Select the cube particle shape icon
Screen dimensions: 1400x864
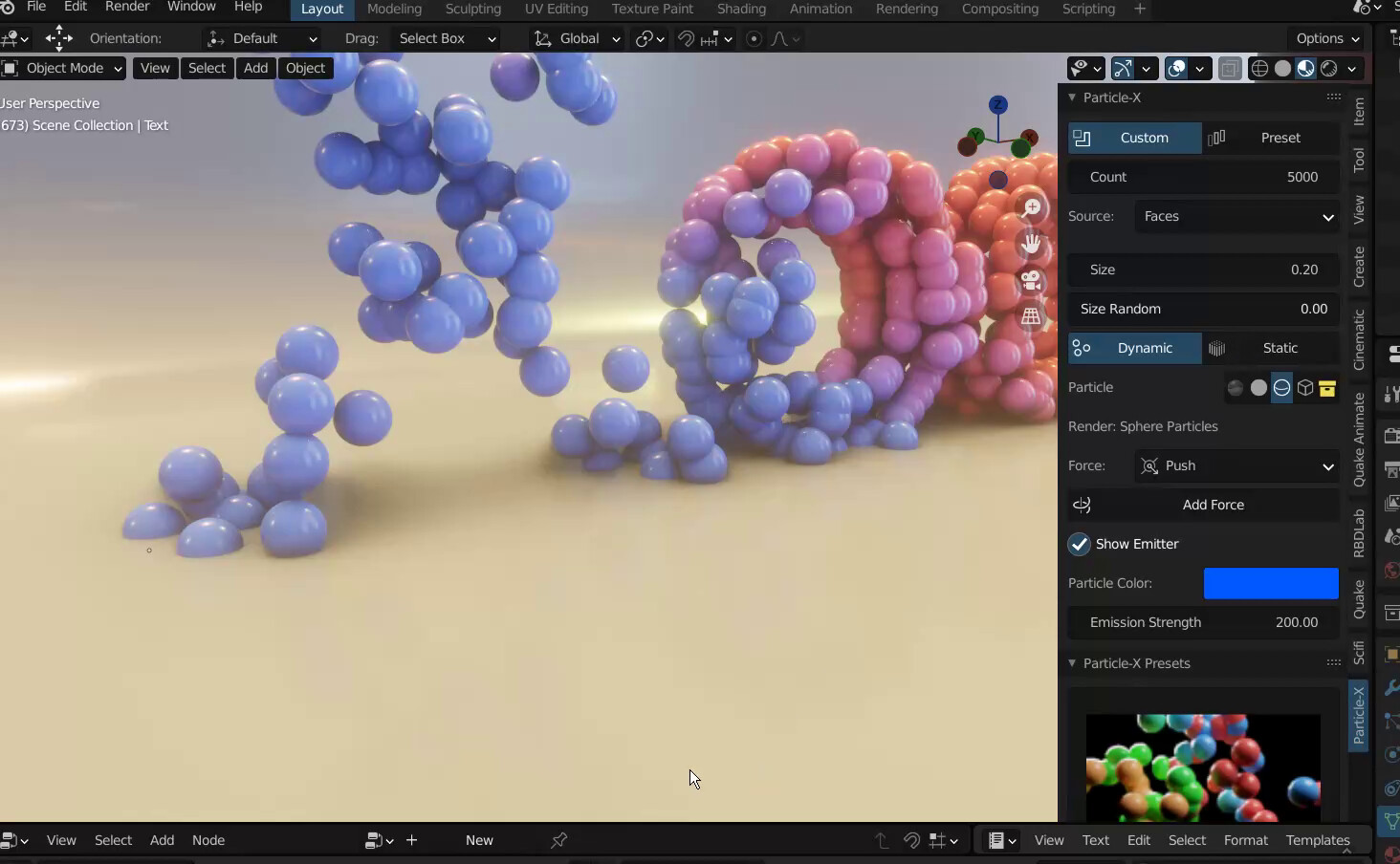pos(1305,388)
